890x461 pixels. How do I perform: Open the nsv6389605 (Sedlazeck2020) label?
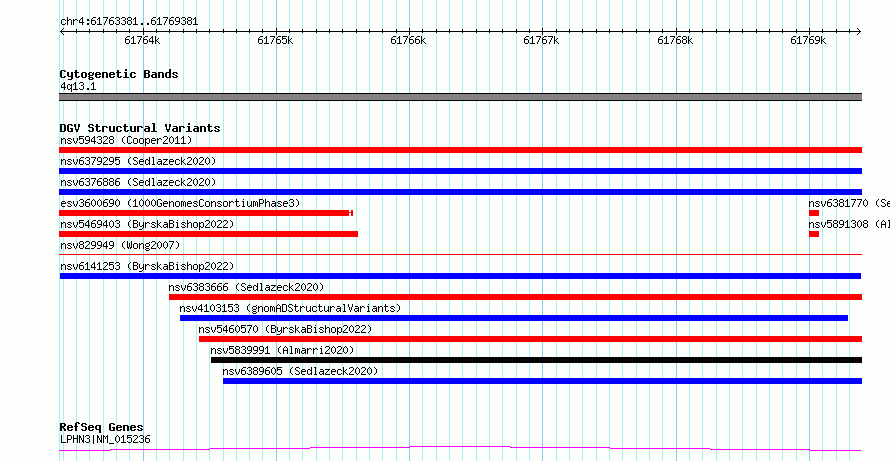point(300,371)
